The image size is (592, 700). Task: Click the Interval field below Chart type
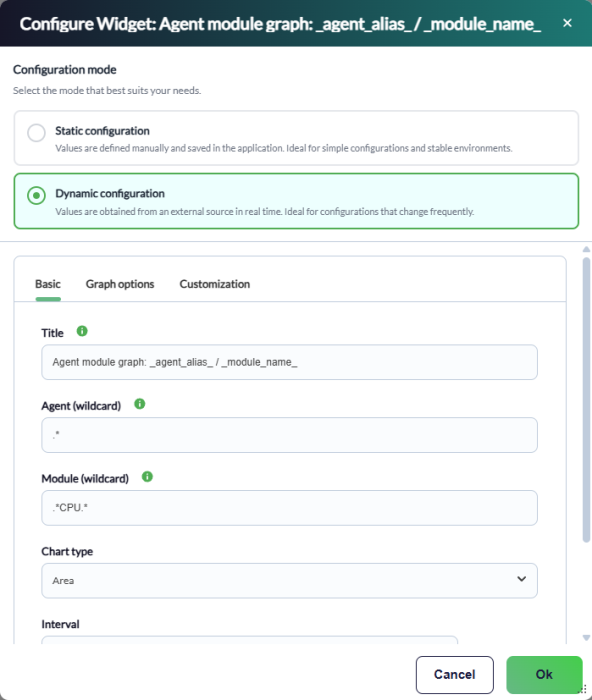pyautogui.click(x=250, y=640)
